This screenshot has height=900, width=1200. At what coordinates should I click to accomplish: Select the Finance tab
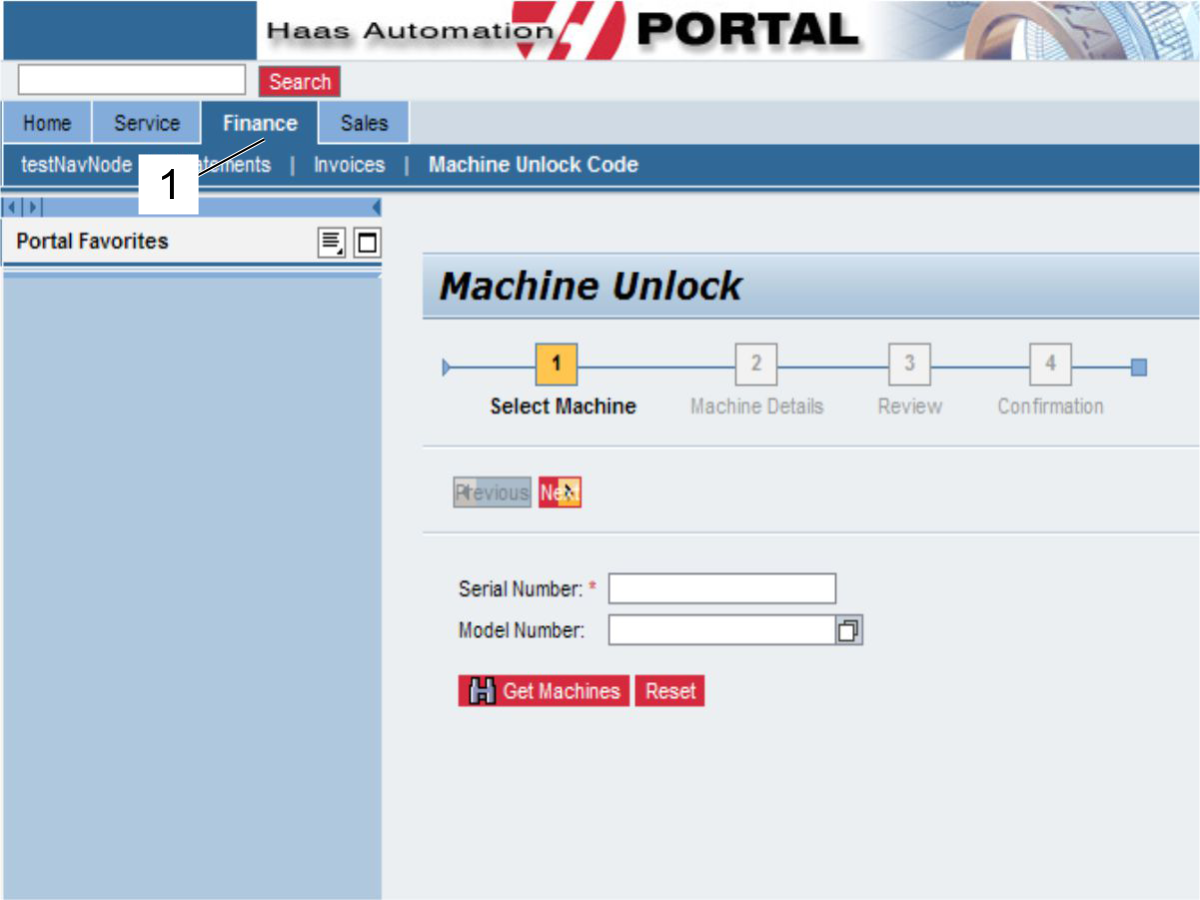pos(260,123)
